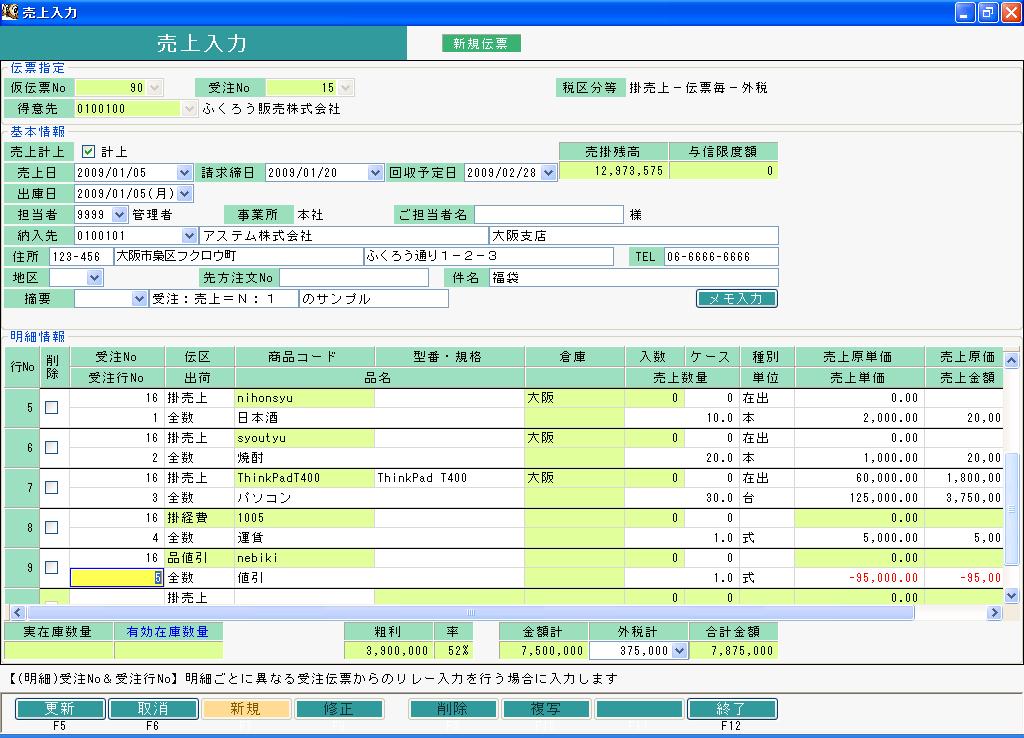Screen dimensions: 1024x738
Task: Click the product code cell nihonsyu
Action: pos(304,398)
